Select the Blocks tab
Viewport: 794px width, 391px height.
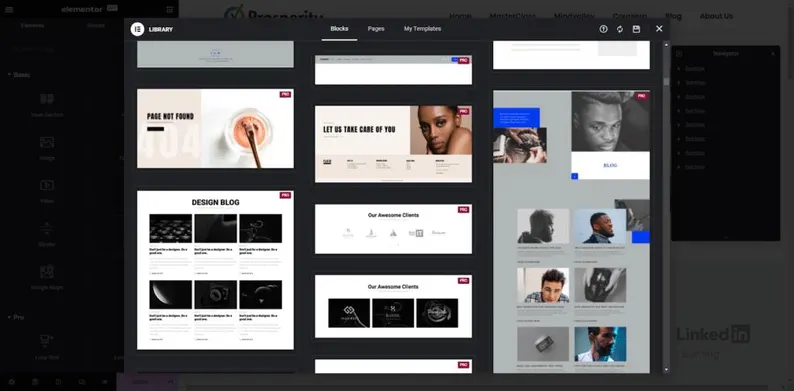(339, 29)
